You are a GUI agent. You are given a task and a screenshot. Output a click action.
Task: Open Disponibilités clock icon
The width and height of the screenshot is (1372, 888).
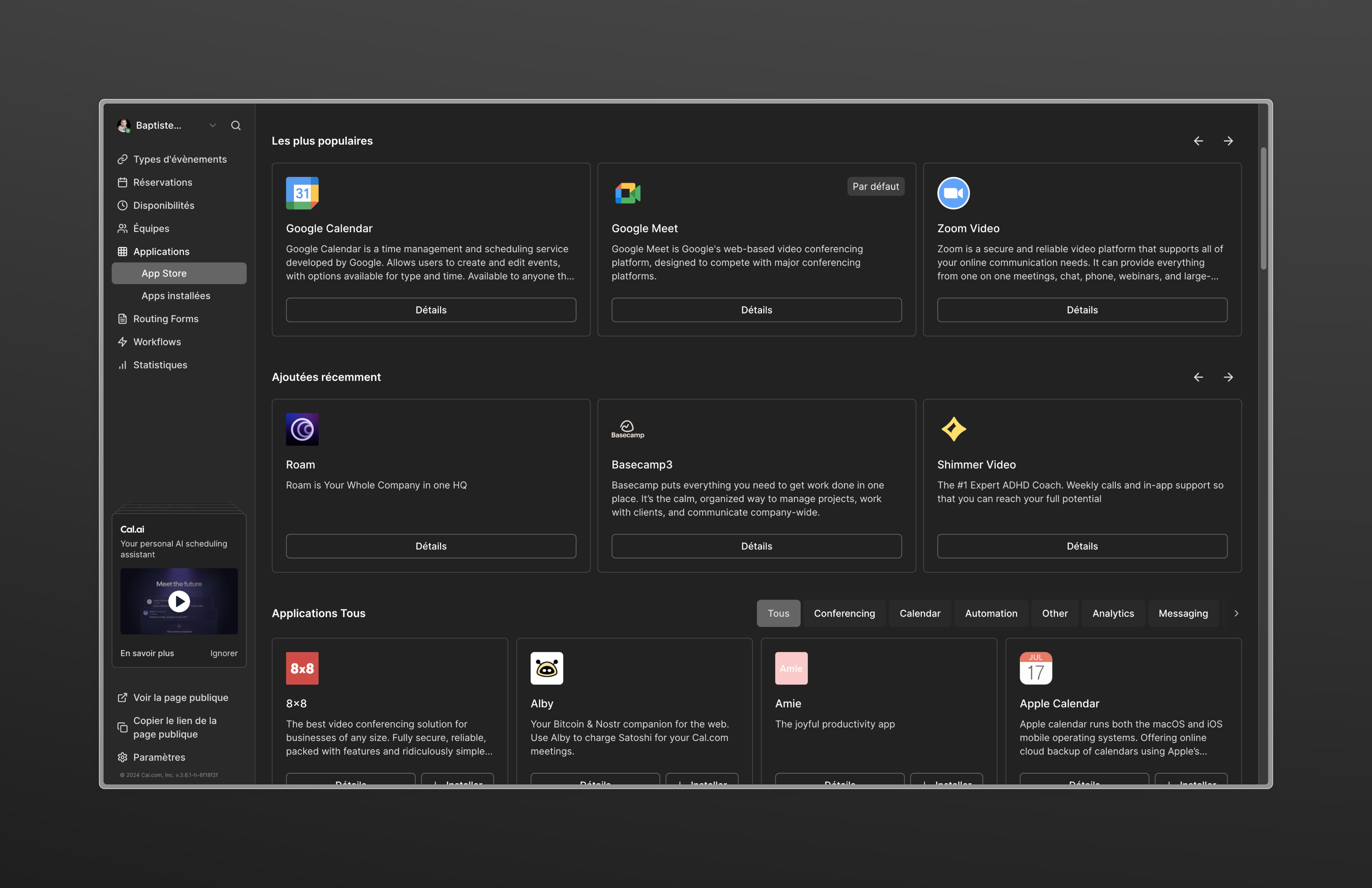click(x=122, y=205)
